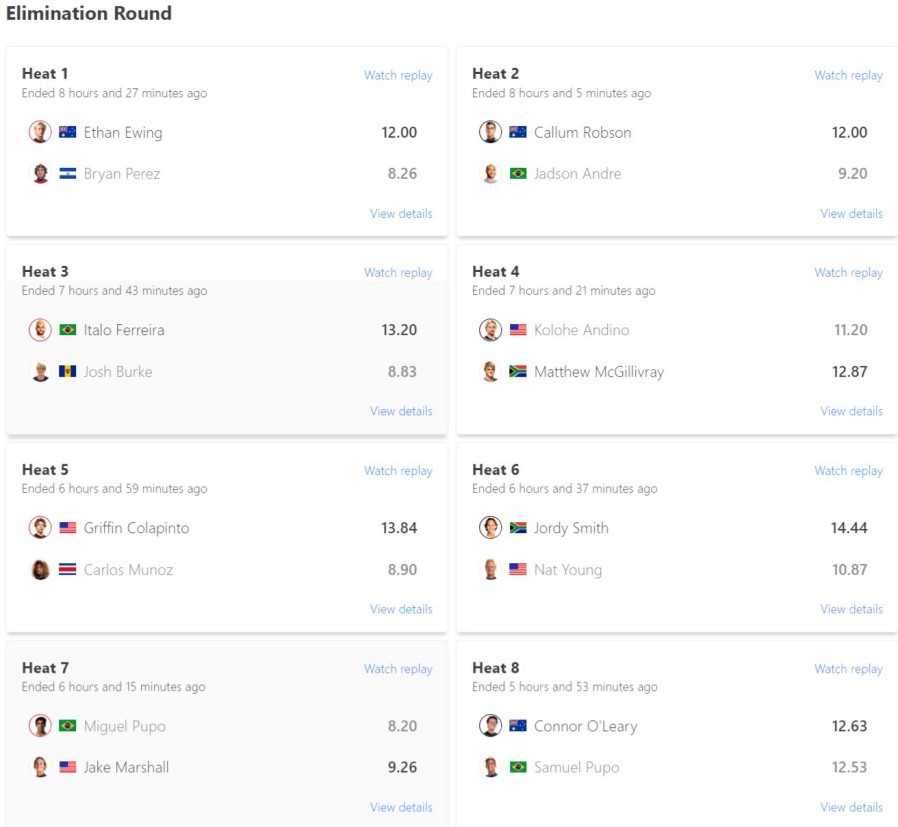
Task: Click Bryan Perez's flag icon
Action: (x=68, y=174)
